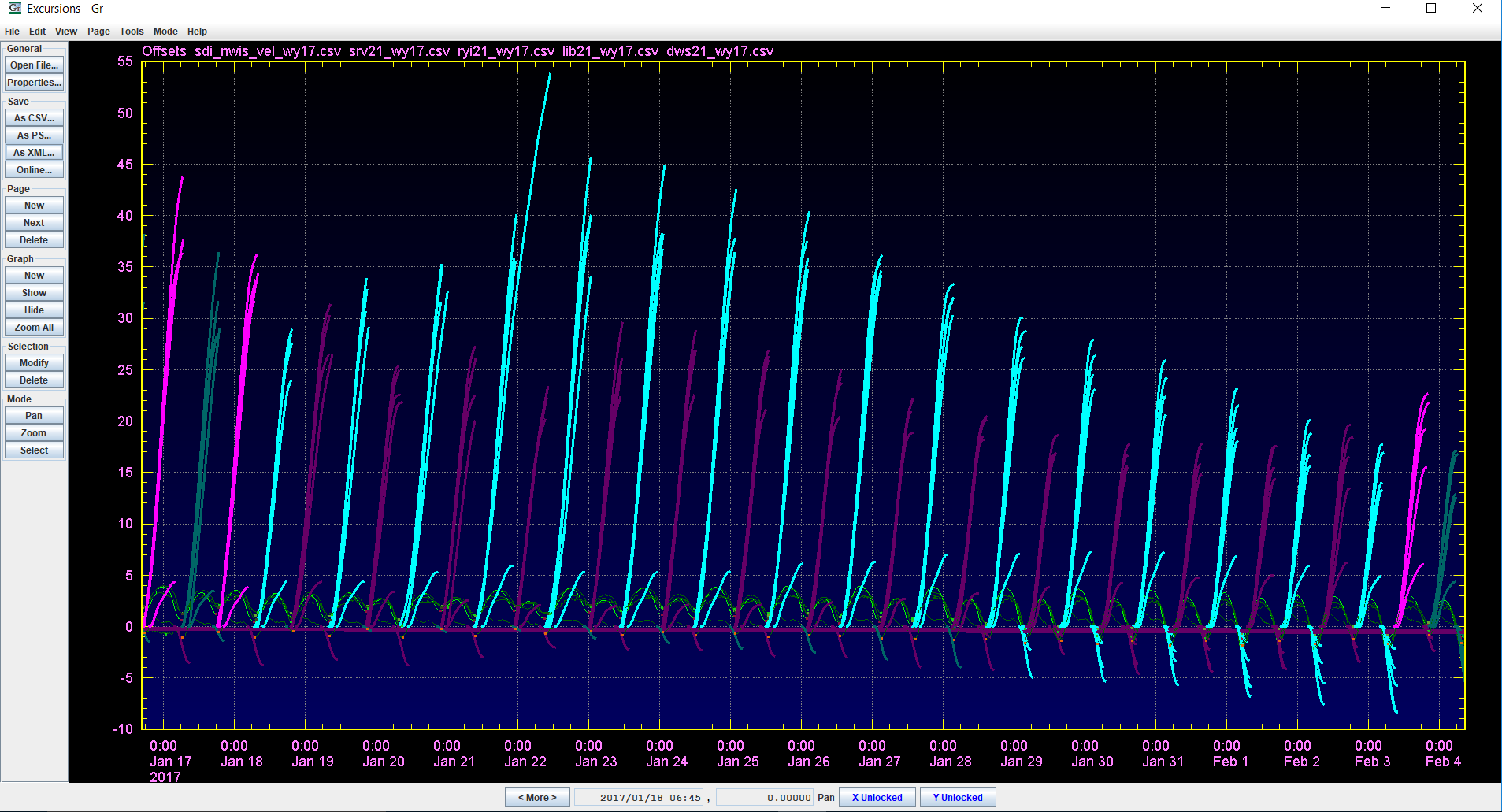Toggle the X Unlocked button
Image resolution: width=1502 pixels, height=812 pixels.
877,797
